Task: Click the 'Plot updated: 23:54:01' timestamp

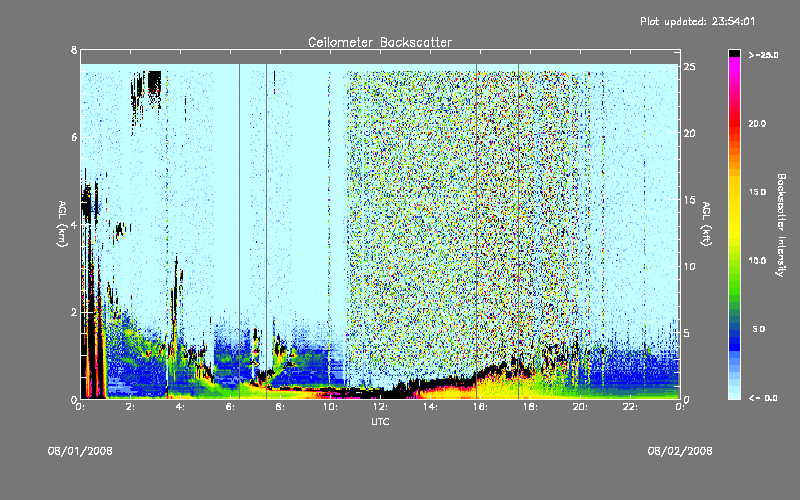Action: click(697, 21)
